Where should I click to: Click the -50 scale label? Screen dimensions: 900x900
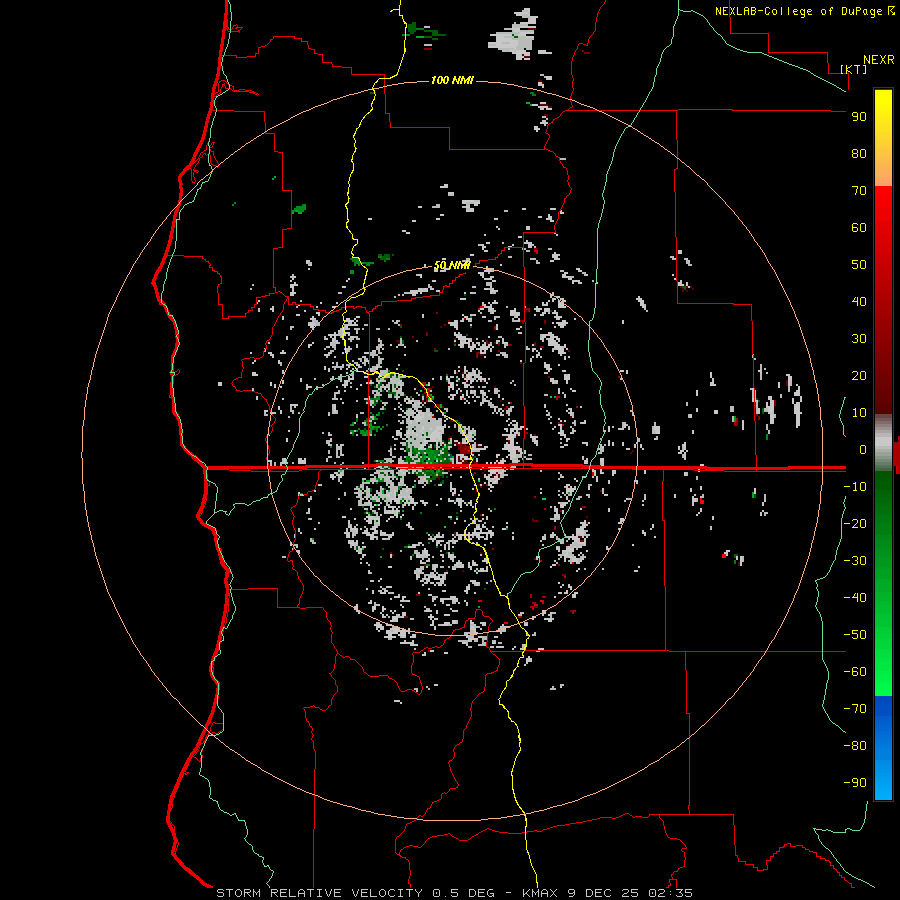(855, 635)
